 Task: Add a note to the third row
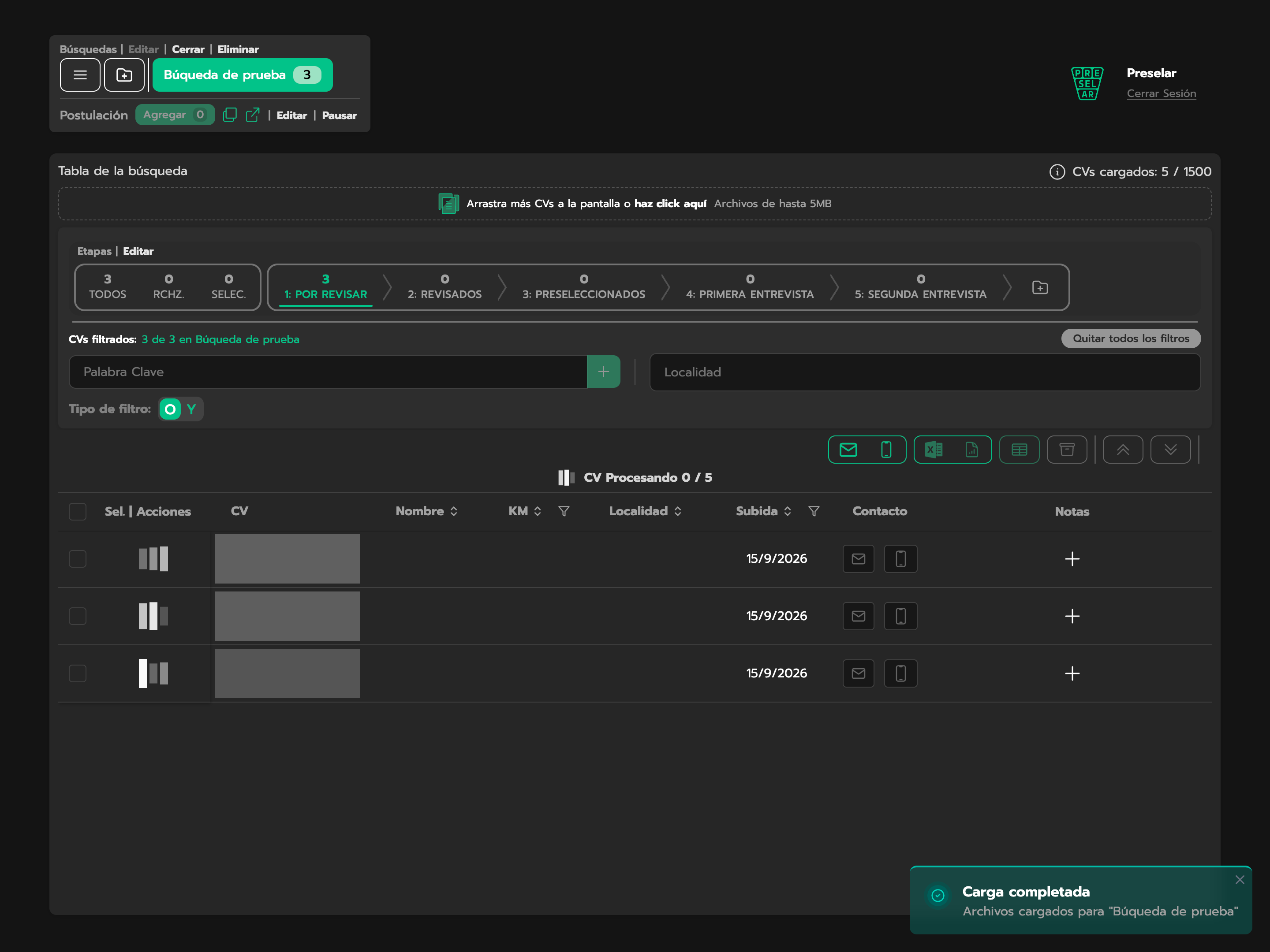point(1072,674)
